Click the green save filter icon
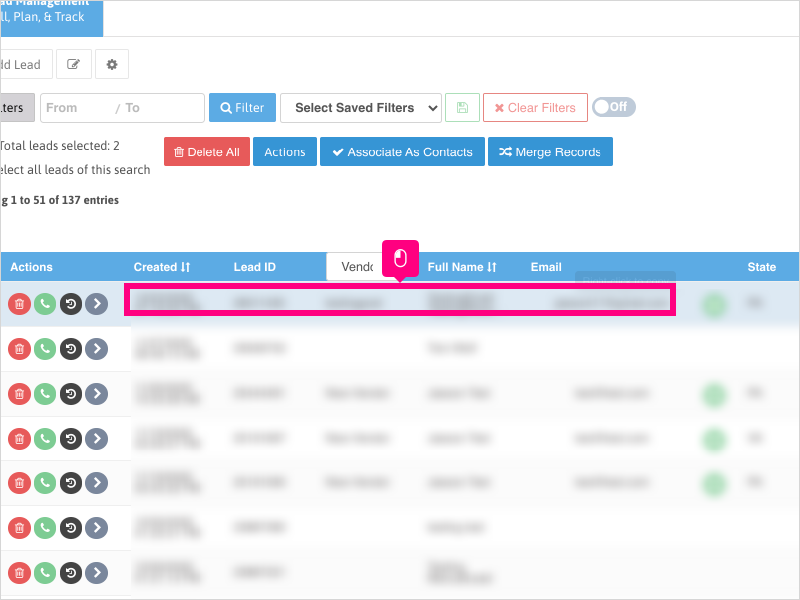The image size is (800, 600). [462, 108]
